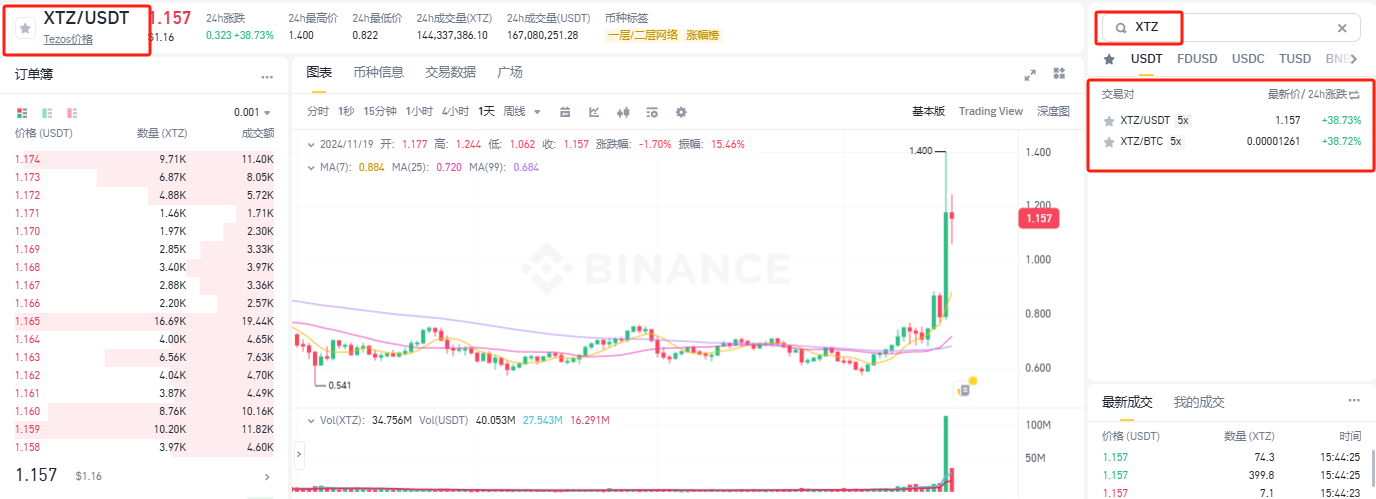Switch chart to Trading View

tap(990, 111)
